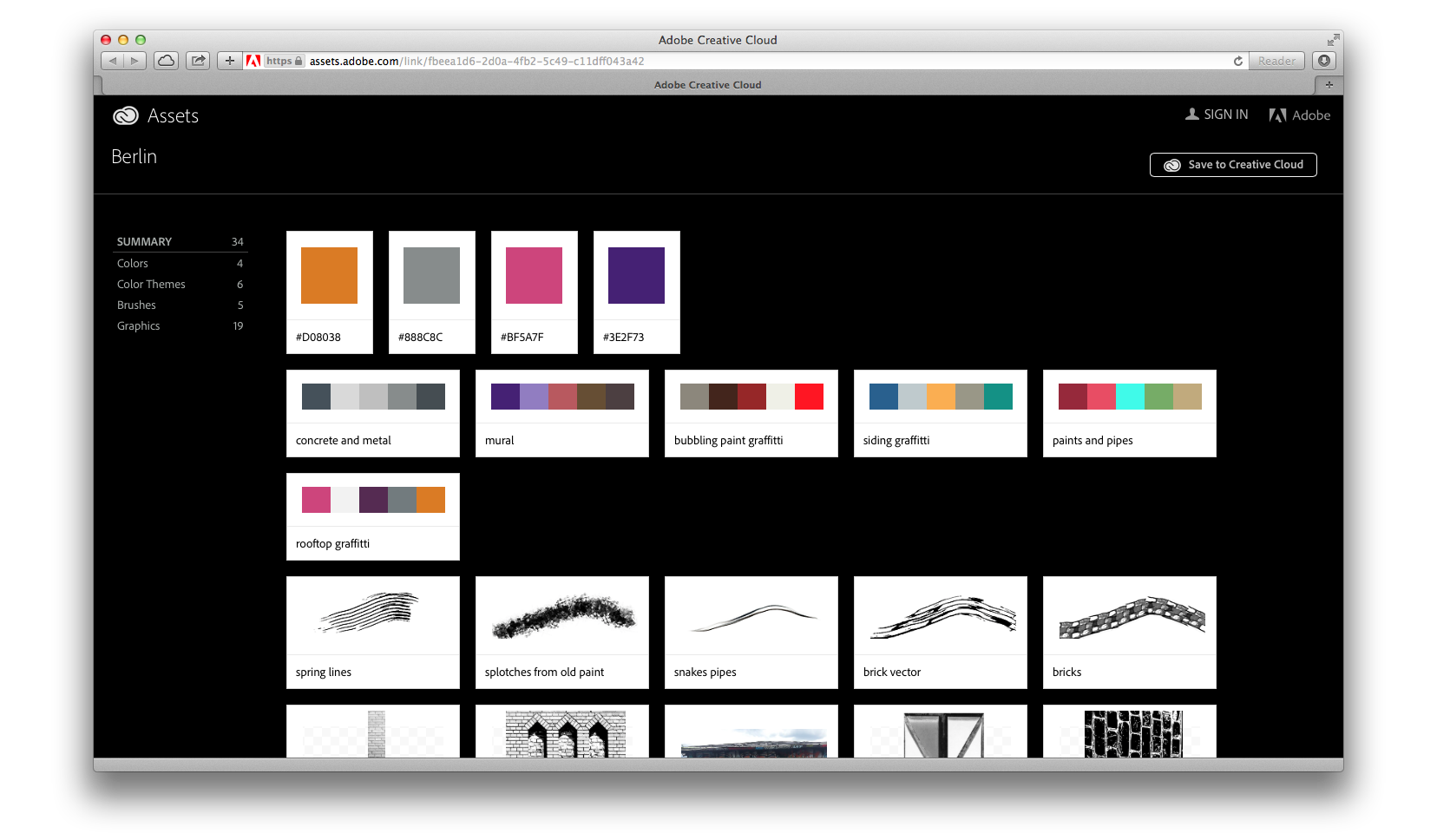This screenshot has width=1437, height=840.
Task: Click the Reader button
Action: point(1276,61)
